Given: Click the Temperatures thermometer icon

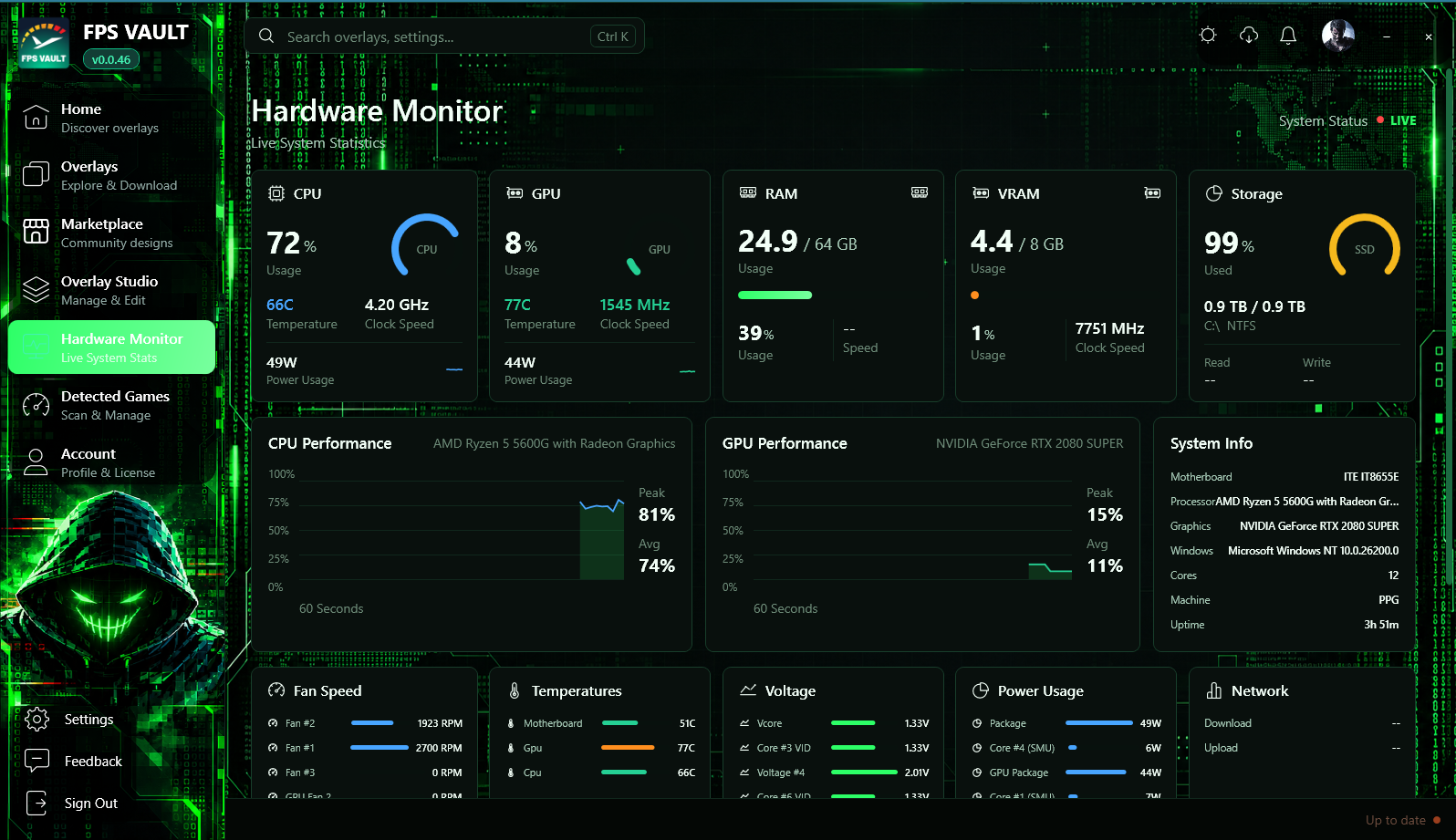Looking at the screenshot, I should pyautogui.click(x=515, y=690).
